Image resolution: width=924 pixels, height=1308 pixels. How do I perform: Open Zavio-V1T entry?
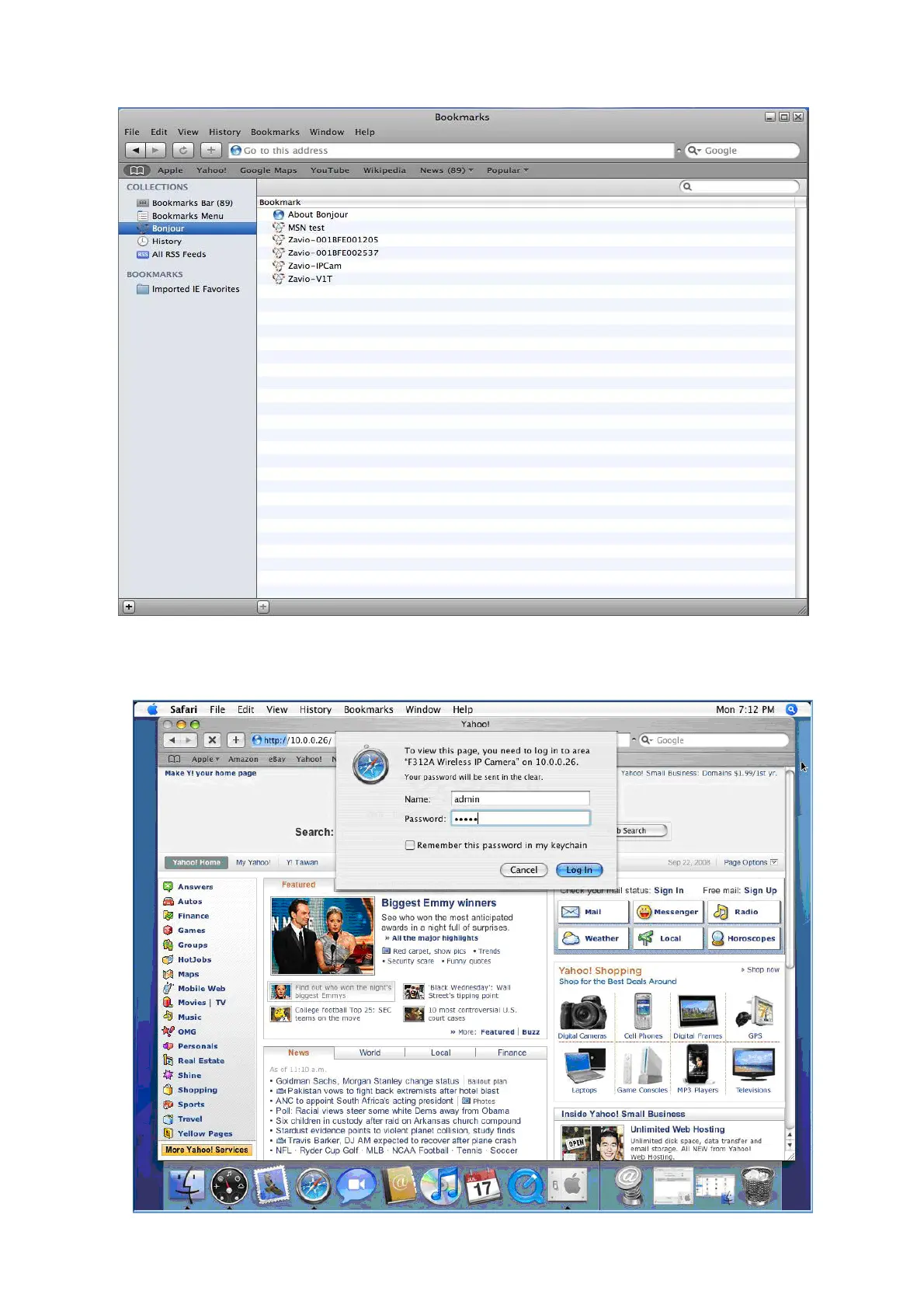click(x=310, y=279)
